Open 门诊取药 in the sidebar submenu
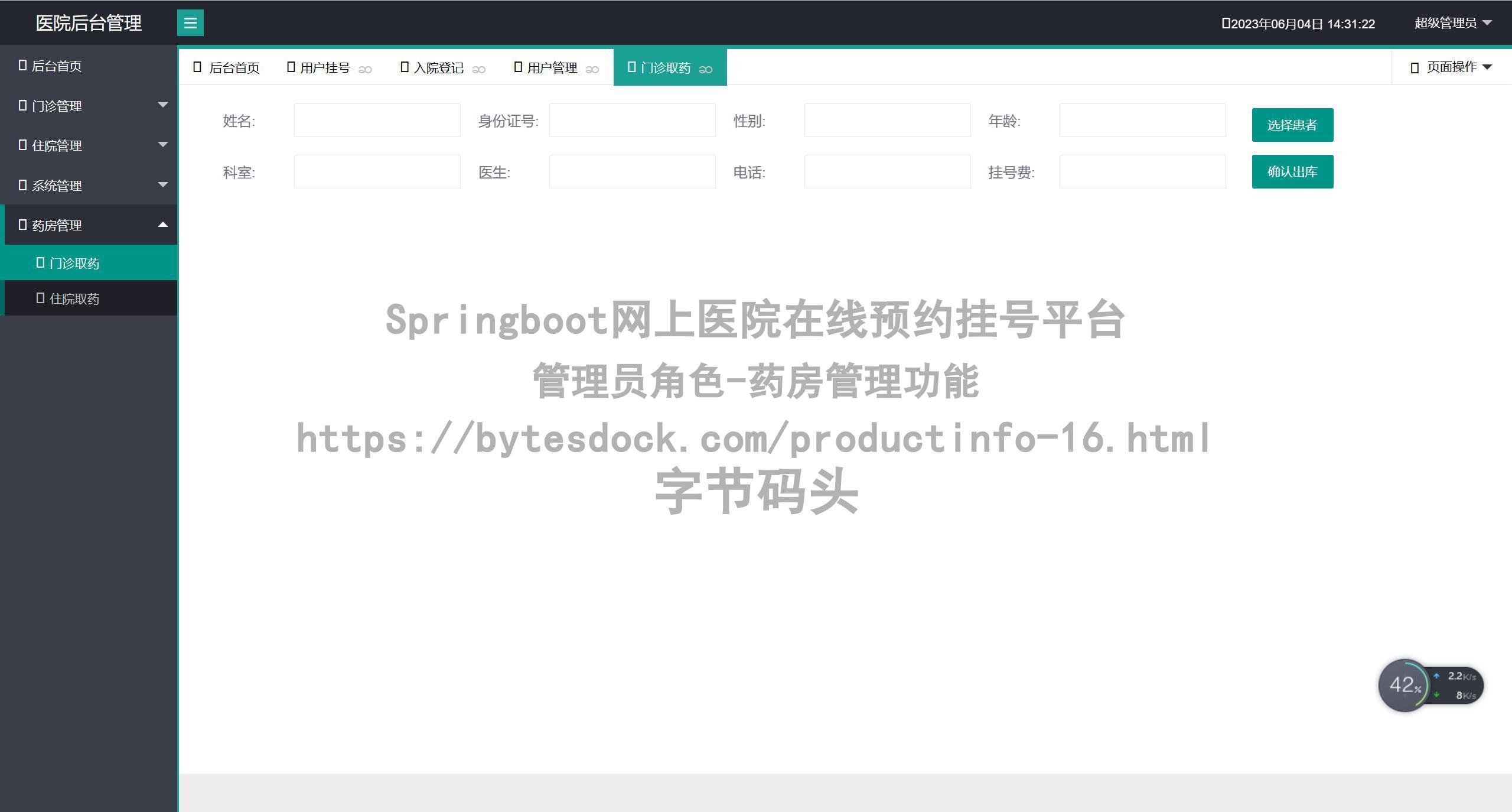 (89, 262)
